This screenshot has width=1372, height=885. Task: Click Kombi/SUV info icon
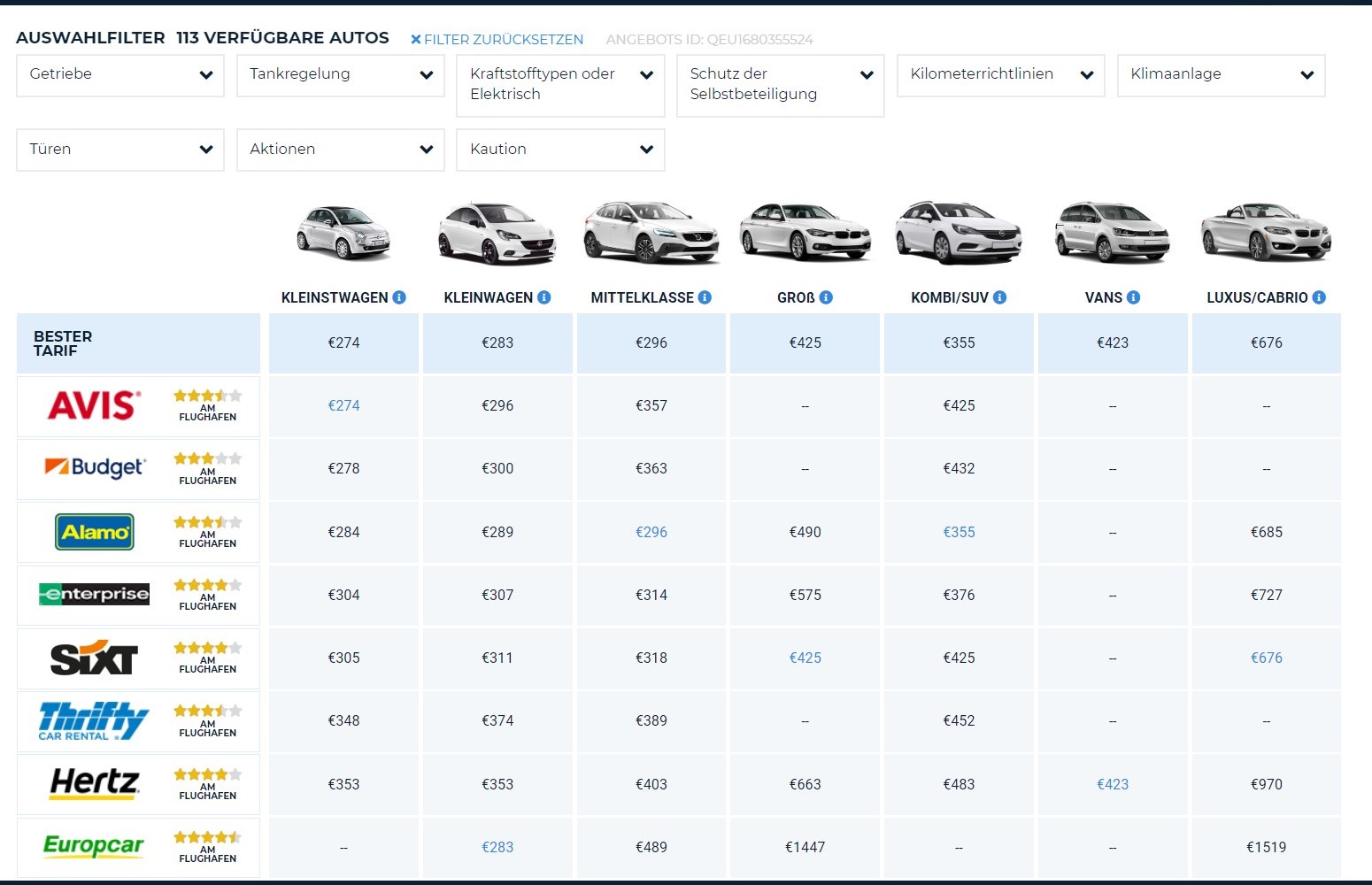(x=999, y=297)
